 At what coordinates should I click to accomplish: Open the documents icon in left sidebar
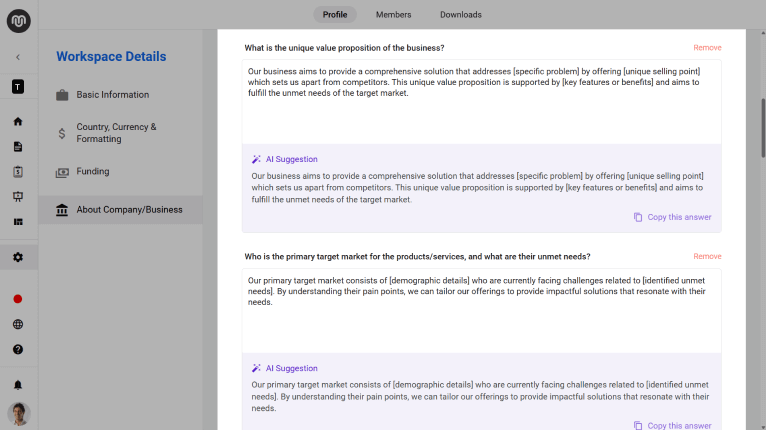coord(18,147)
